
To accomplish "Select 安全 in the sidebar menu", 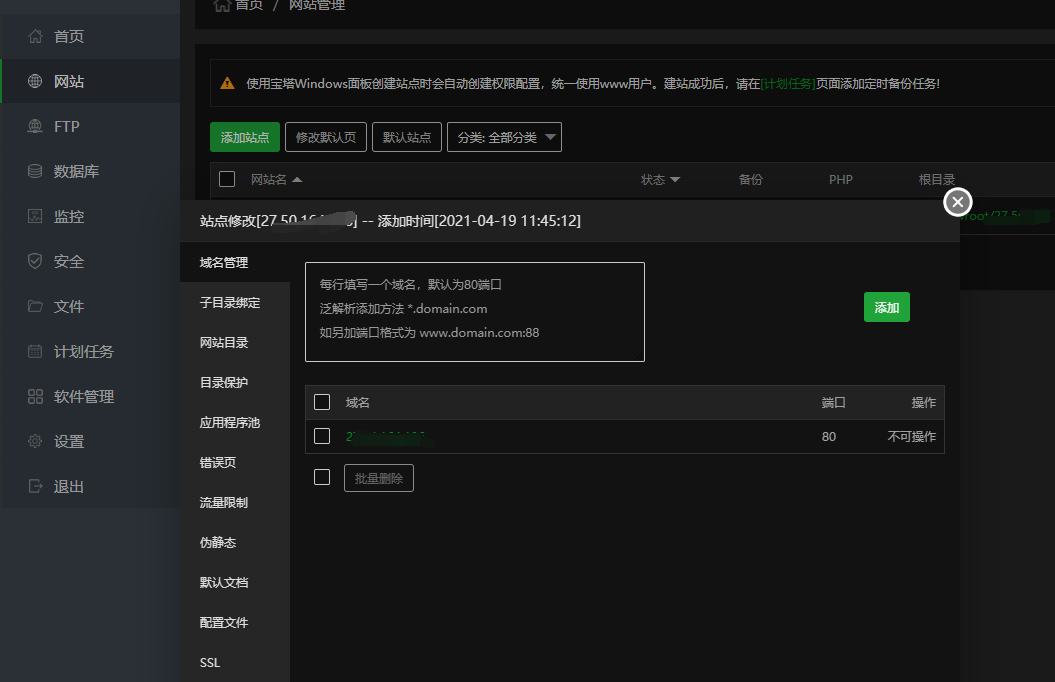I will point(90,261).
